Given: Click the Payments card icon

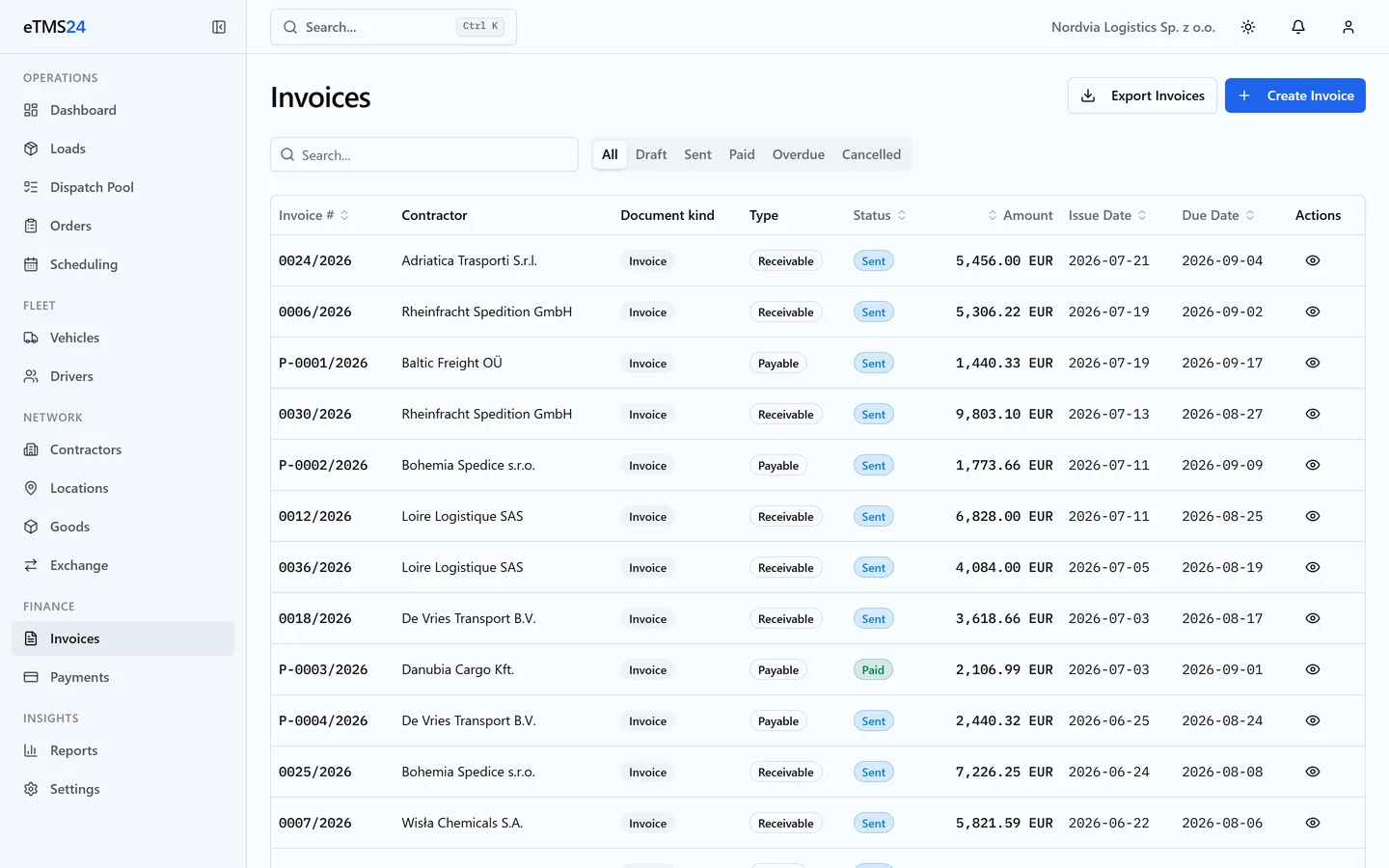Looking at the screenshot, I should [31, 677].
